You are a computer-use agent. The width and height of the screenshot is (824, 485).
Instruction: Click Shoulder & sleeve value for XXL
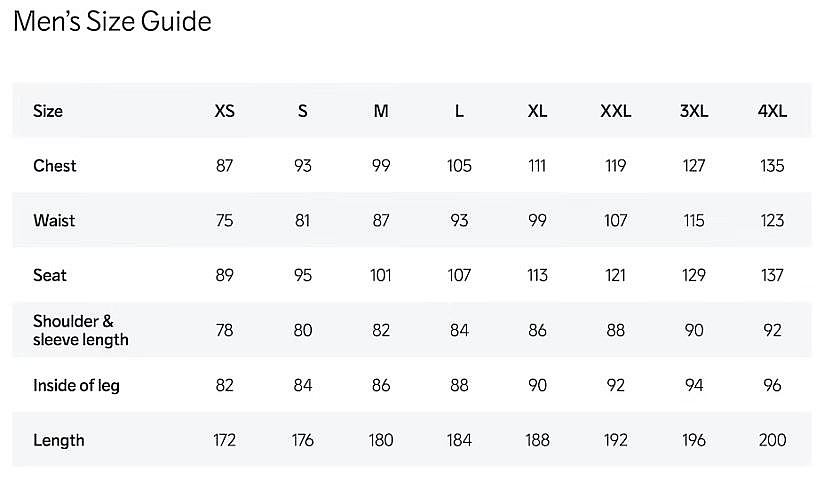615,330
